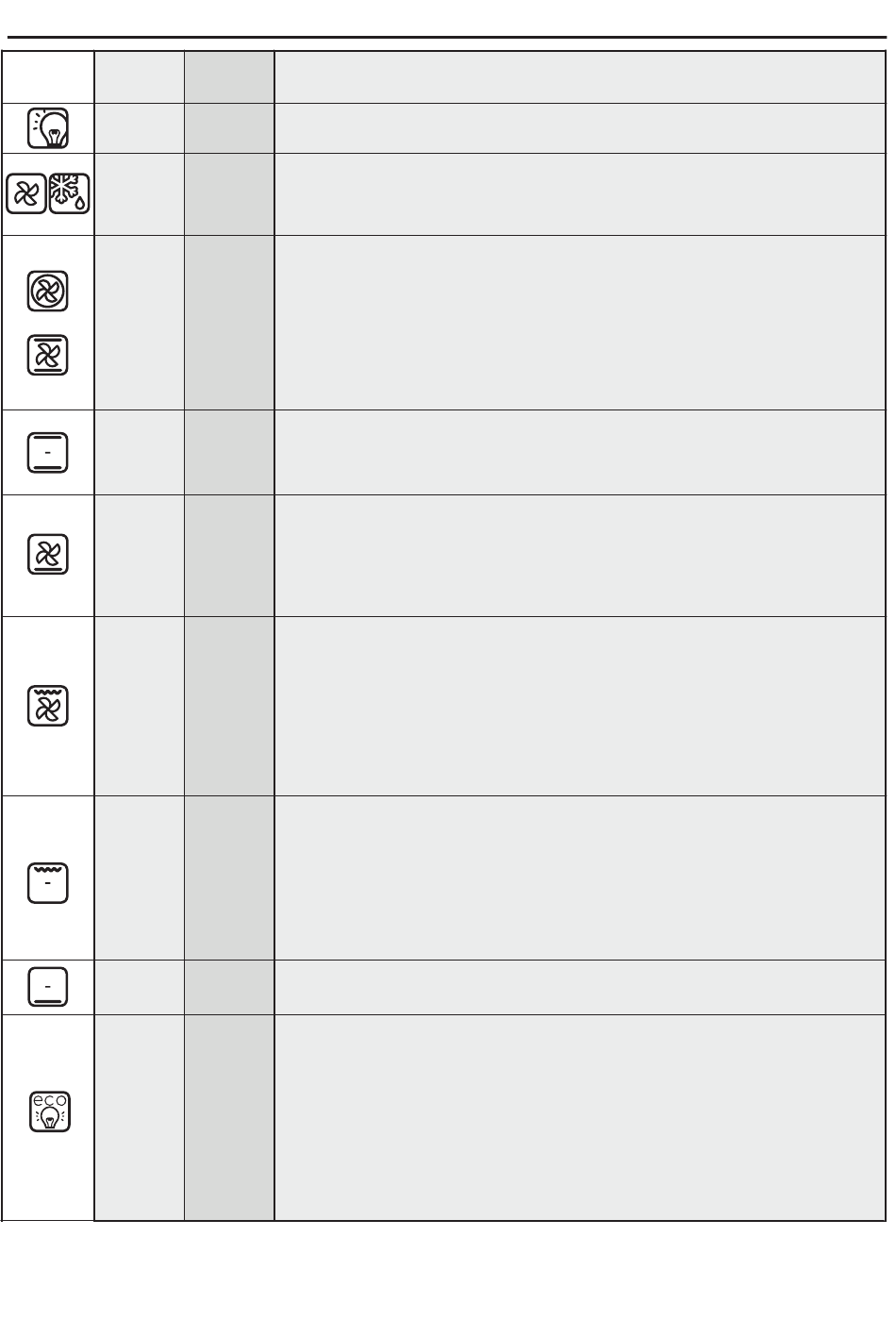
Task: Click the oven light bulb icon
Action: click(x=47, y=127)
